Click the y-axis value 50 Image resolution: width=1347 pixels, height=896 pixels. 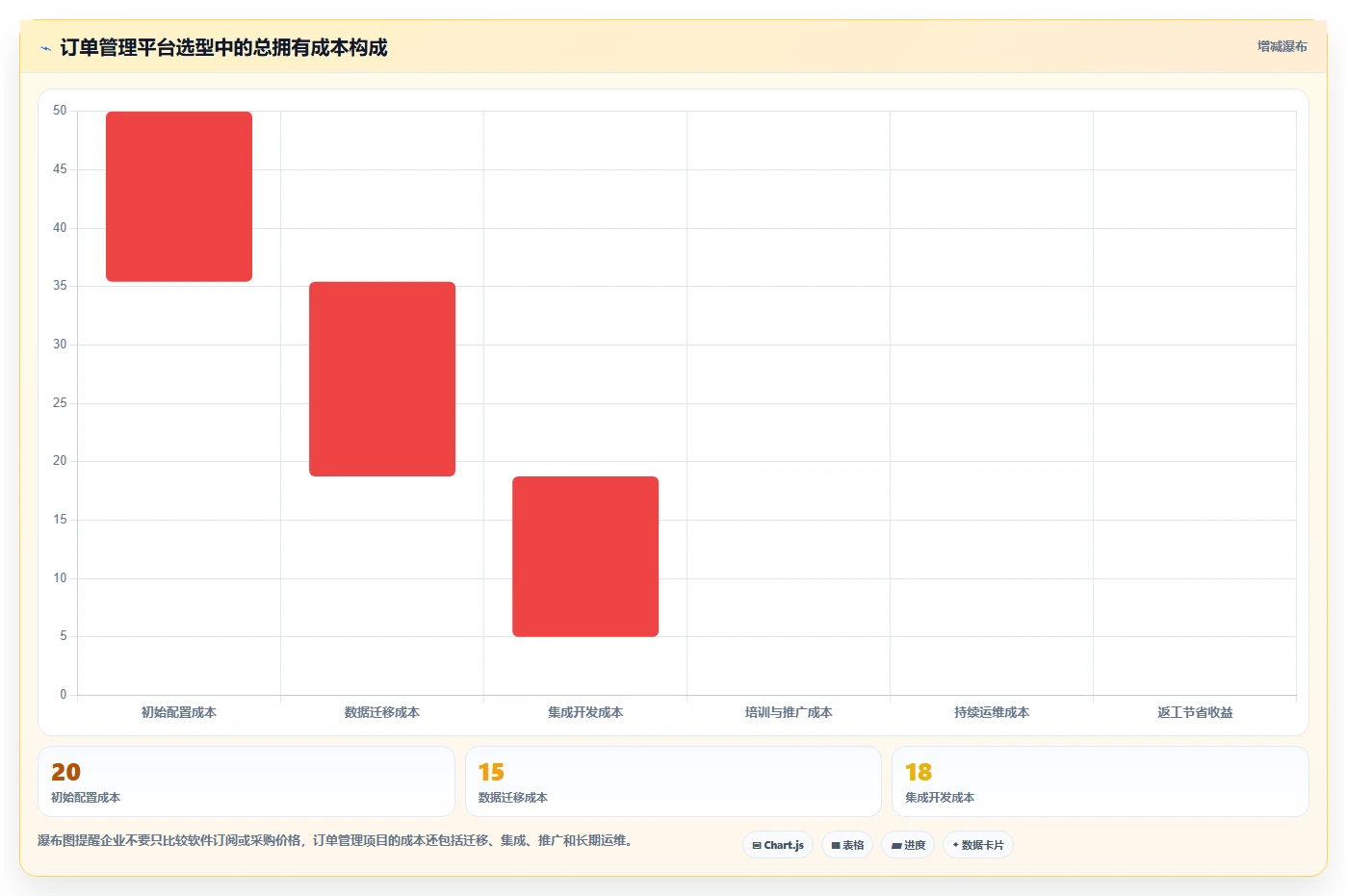tap(60, 111)
